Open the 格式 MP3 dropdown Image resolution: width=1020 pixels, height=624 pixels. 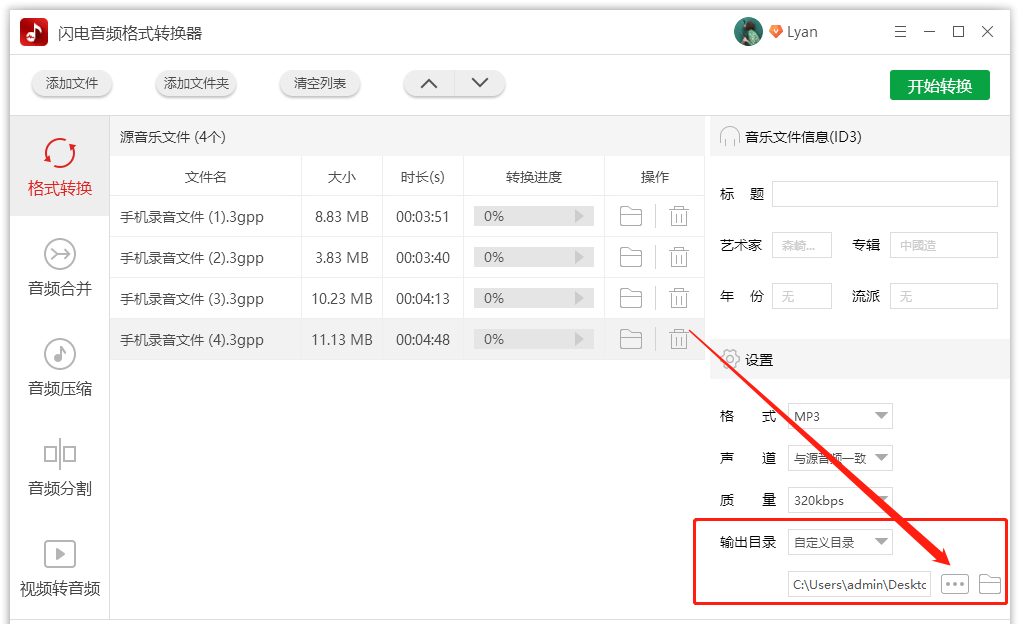pyautogui.click(x=839, y=415)
